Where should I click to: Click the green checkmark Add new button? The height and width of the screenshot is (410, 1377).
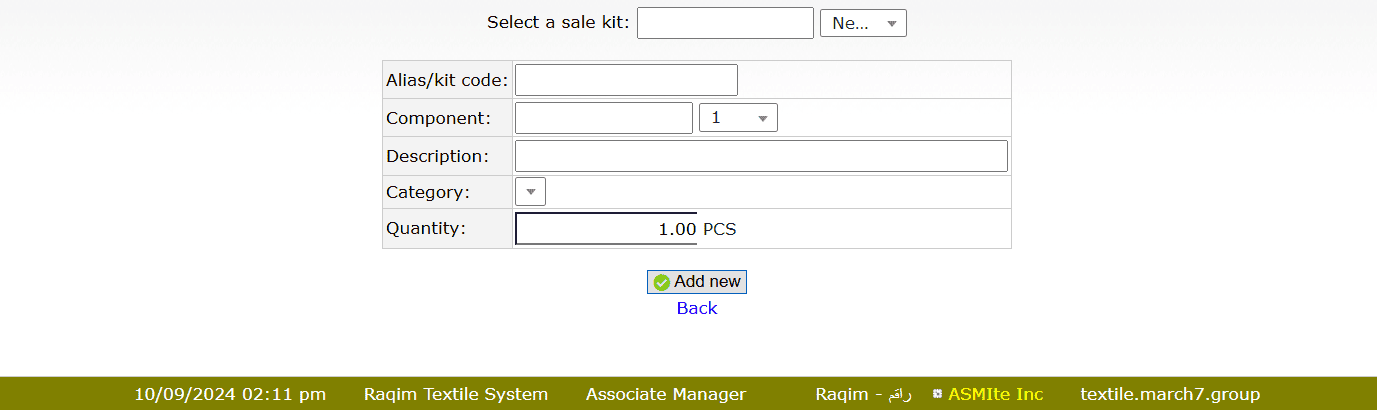click(x=697, y=282)
